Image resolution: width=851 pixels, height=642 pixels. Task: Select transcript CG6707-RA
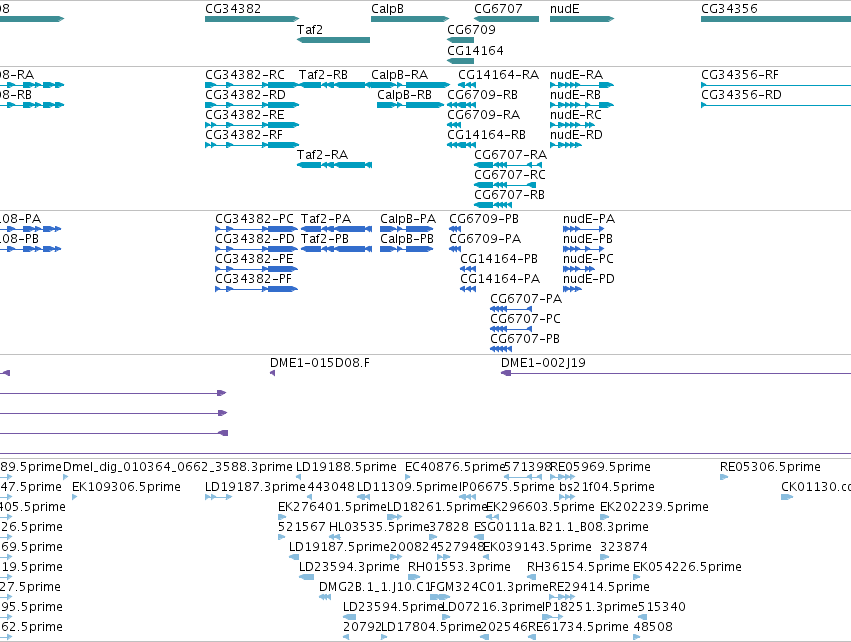click(x=510, y=155)
